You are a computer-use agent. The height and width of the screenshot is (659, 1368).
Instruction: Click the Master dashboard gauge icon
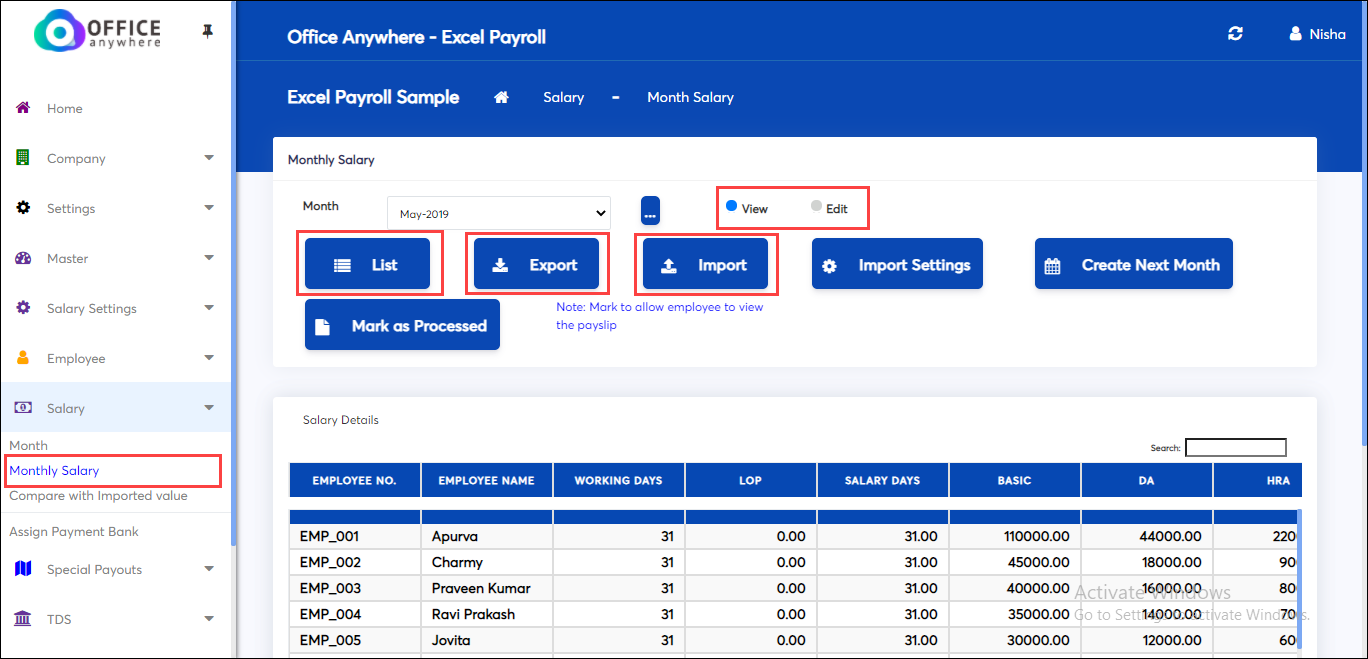[x=23, y=258]
